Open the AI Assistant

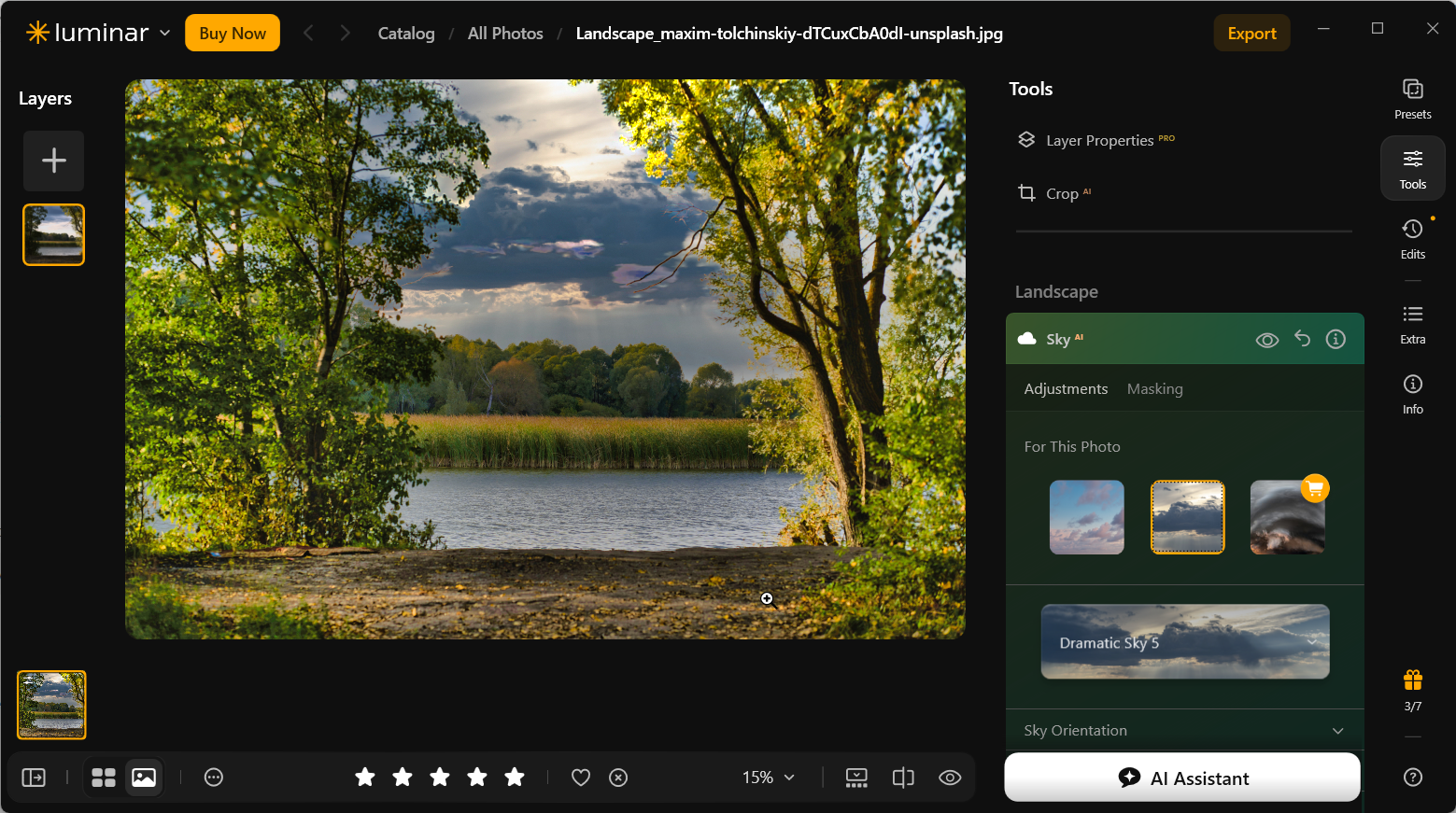pos(1182,778)
